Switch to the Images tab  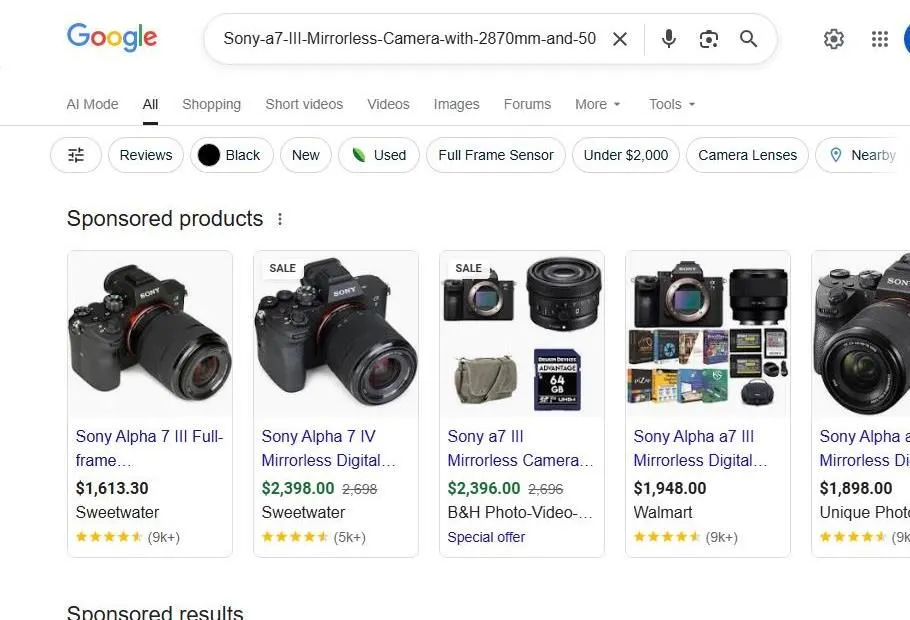(x=456, y=104)
